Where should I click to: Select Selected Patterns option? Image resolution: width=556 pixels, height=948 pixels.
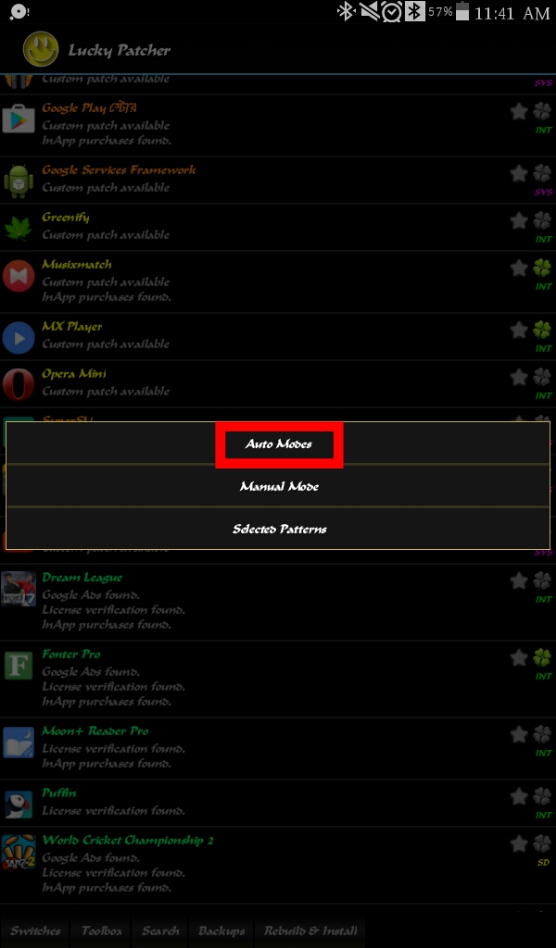(x=278, y=528)
